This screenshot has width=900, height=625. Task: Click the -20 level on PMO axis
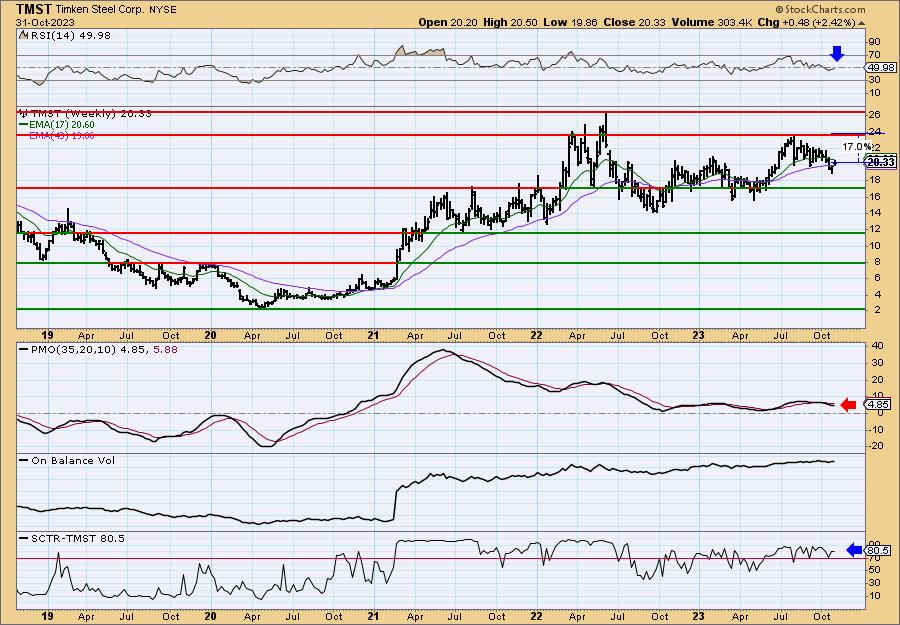coord(875,445)
